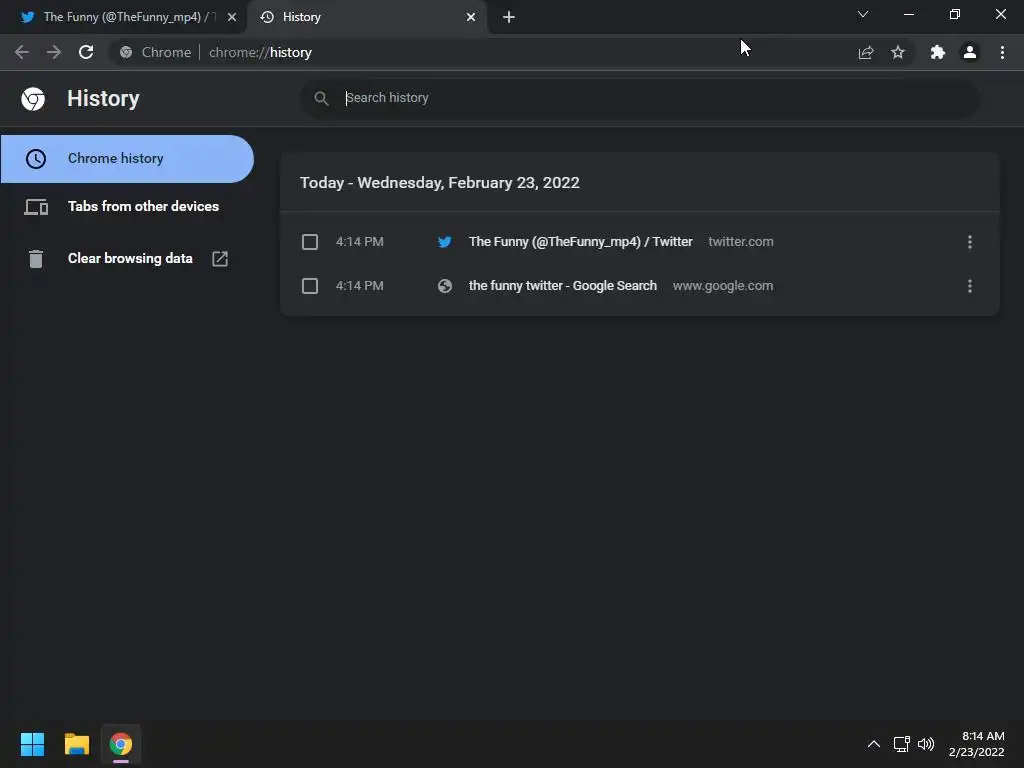The height and width of the screenshot is (768, 1024).
Task: Click the Chrome logo beside History
Action: coord(33,99)
